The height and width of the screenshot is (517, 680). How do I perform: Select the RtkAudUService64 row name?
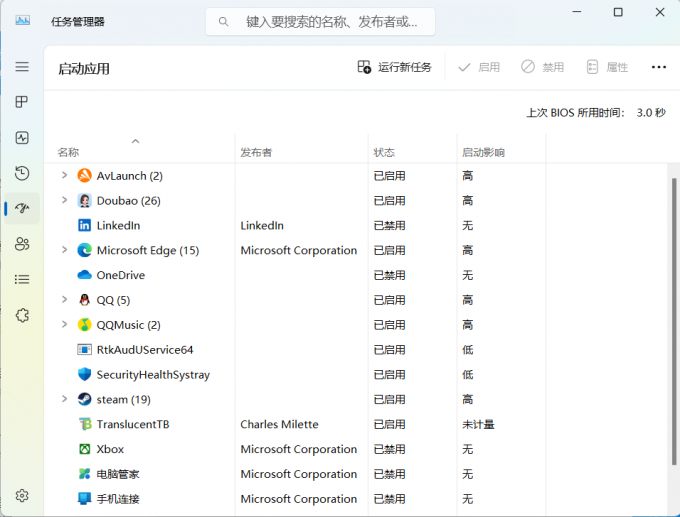[x=145, y=350]
